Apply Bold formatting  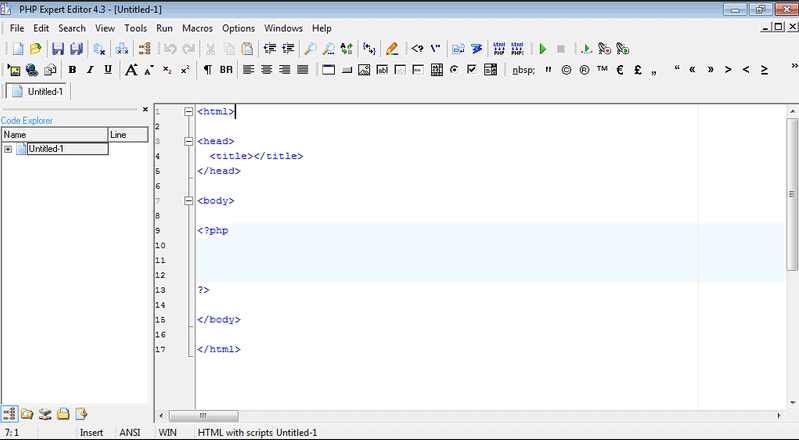point(72,70)
